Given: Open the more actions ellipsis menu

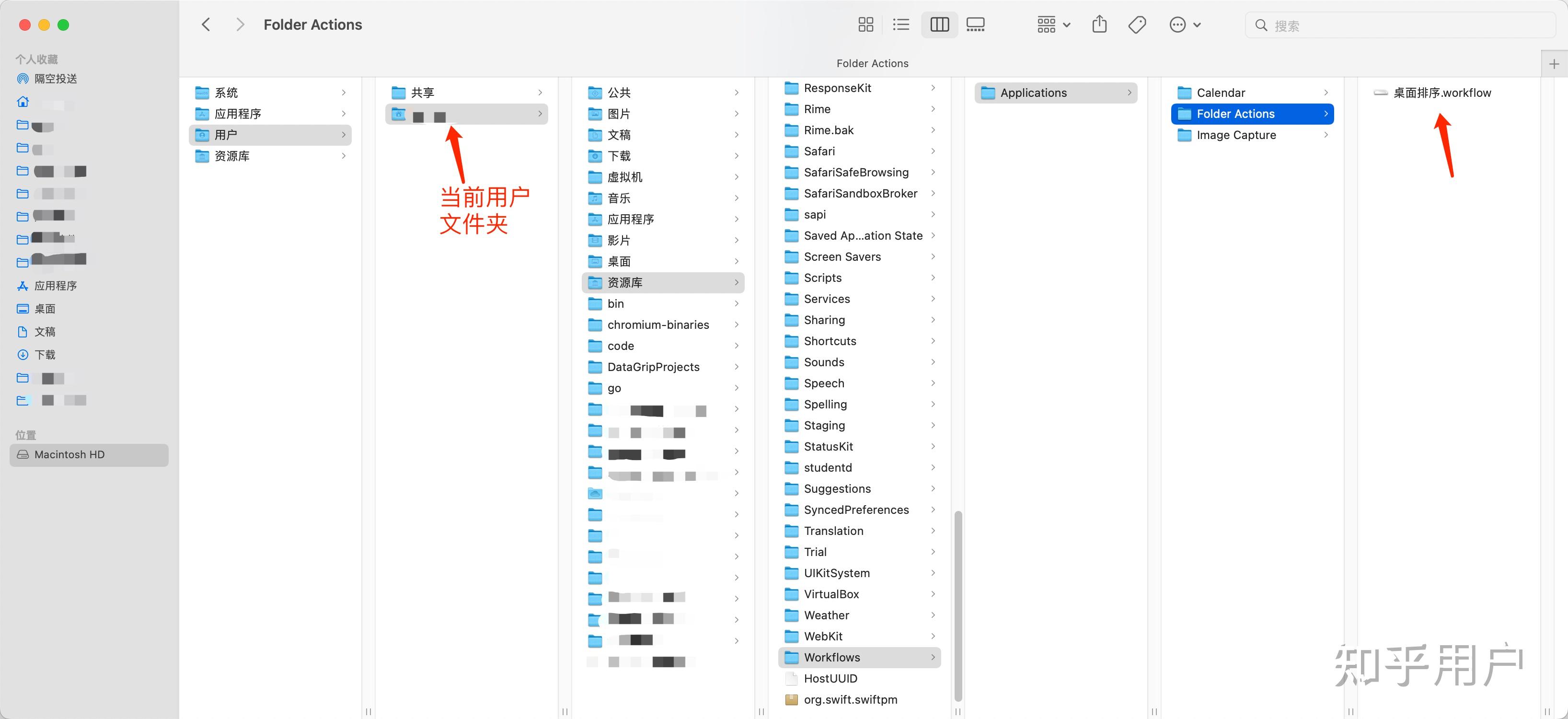Looking at the screenshot, I should point(1185,25).
